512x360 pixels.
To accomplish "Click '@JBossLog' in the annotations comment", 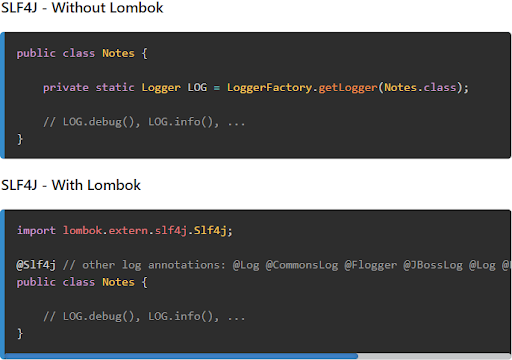I will 433,265.
